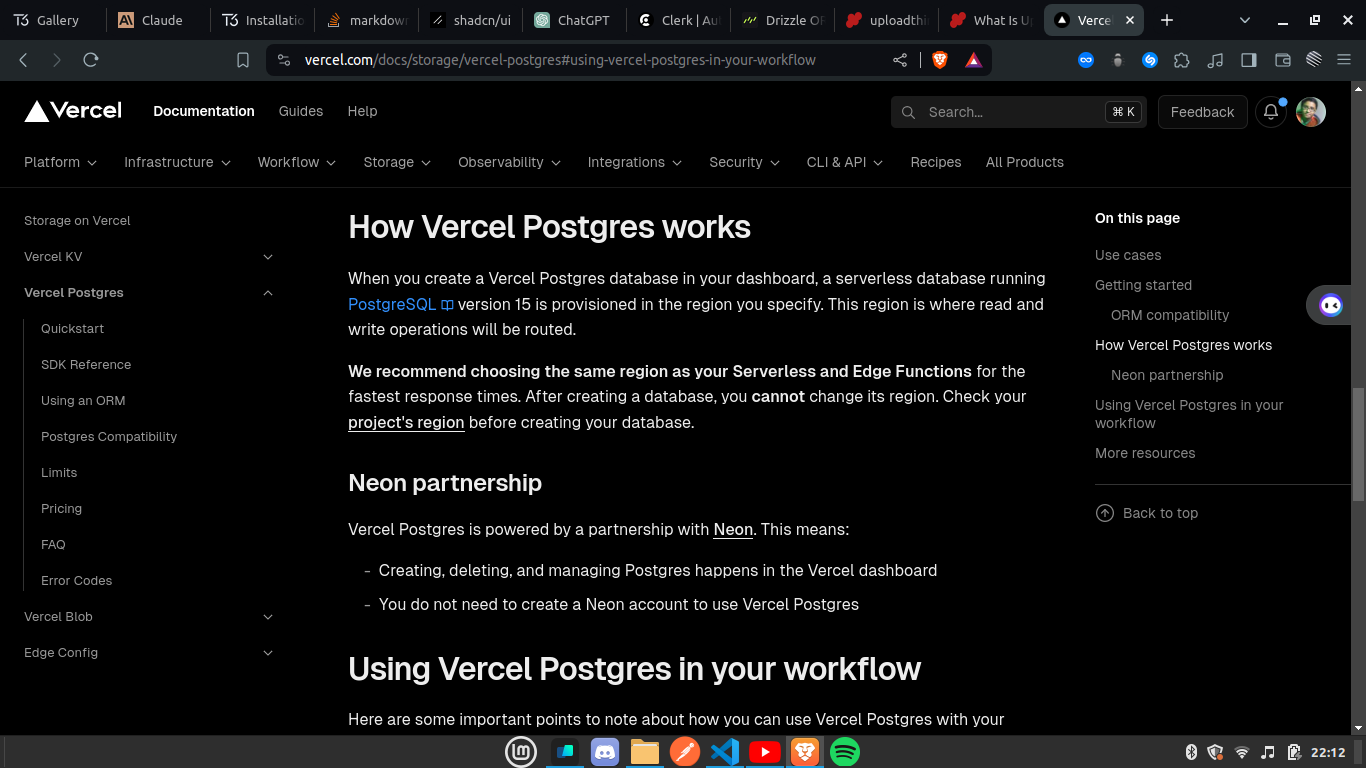Click the music note media control icon
Image resolution: width=1366 pixels, height=768 pixels.
click(x=1215, y=60)
